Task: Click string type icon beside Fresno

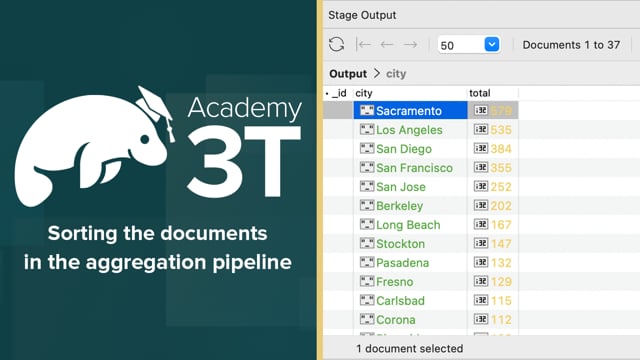Action: click(367, 281)
